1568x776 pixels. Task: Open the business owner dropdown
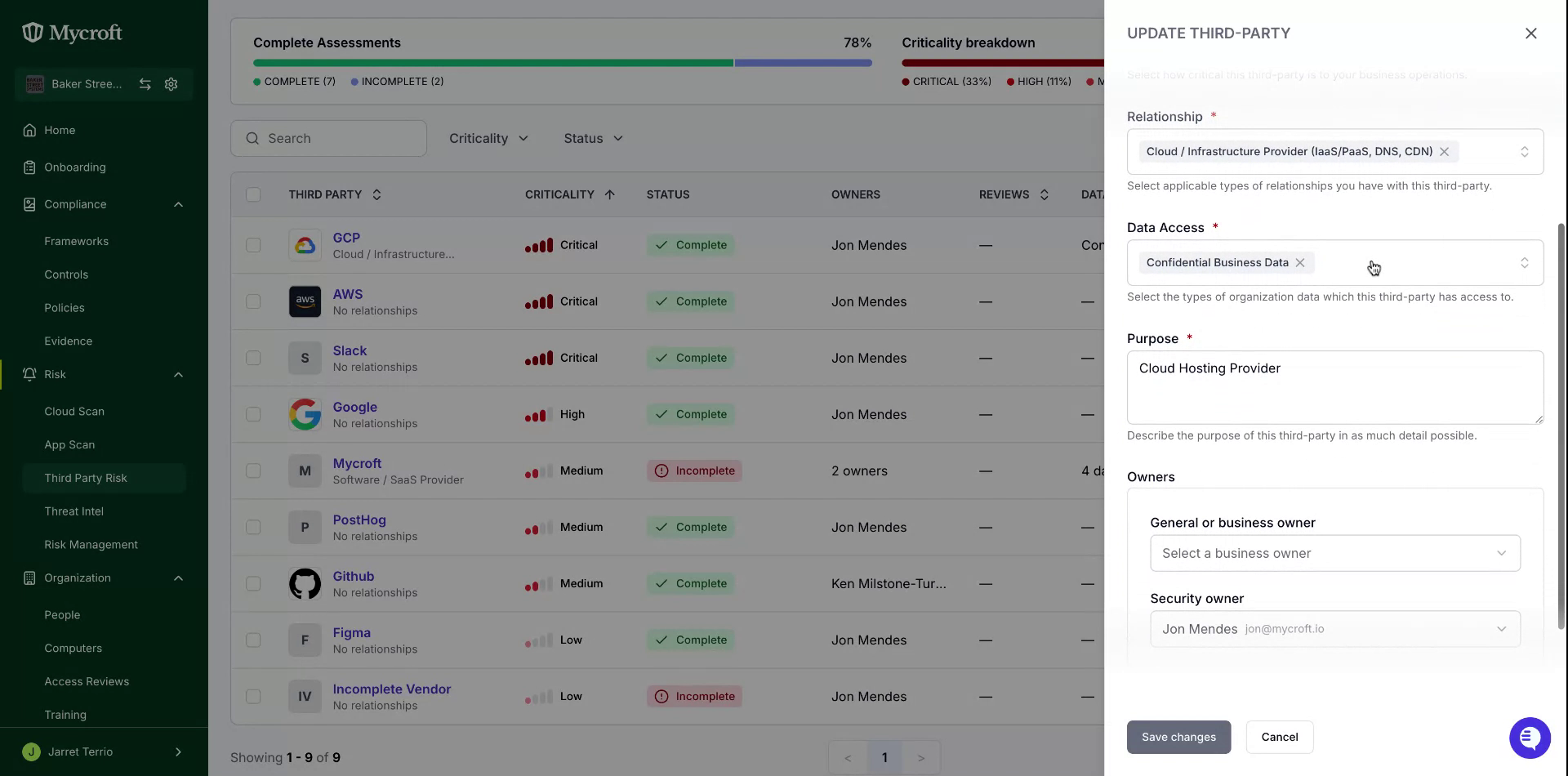[1335, 553]
